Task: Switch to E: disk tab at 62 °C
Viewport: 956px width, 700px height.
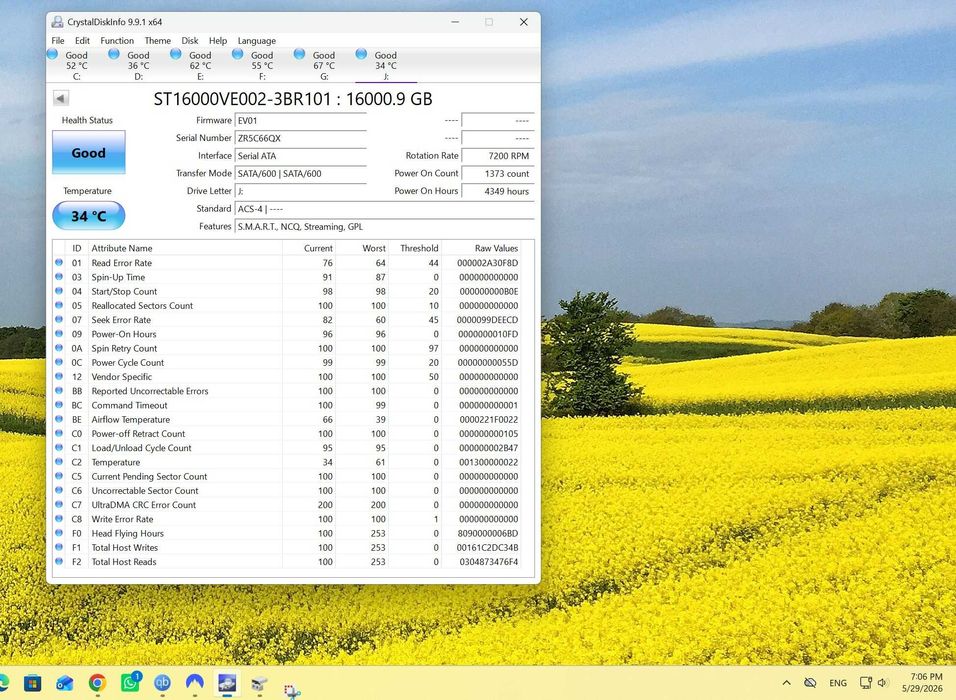Action: click(200, 65)
